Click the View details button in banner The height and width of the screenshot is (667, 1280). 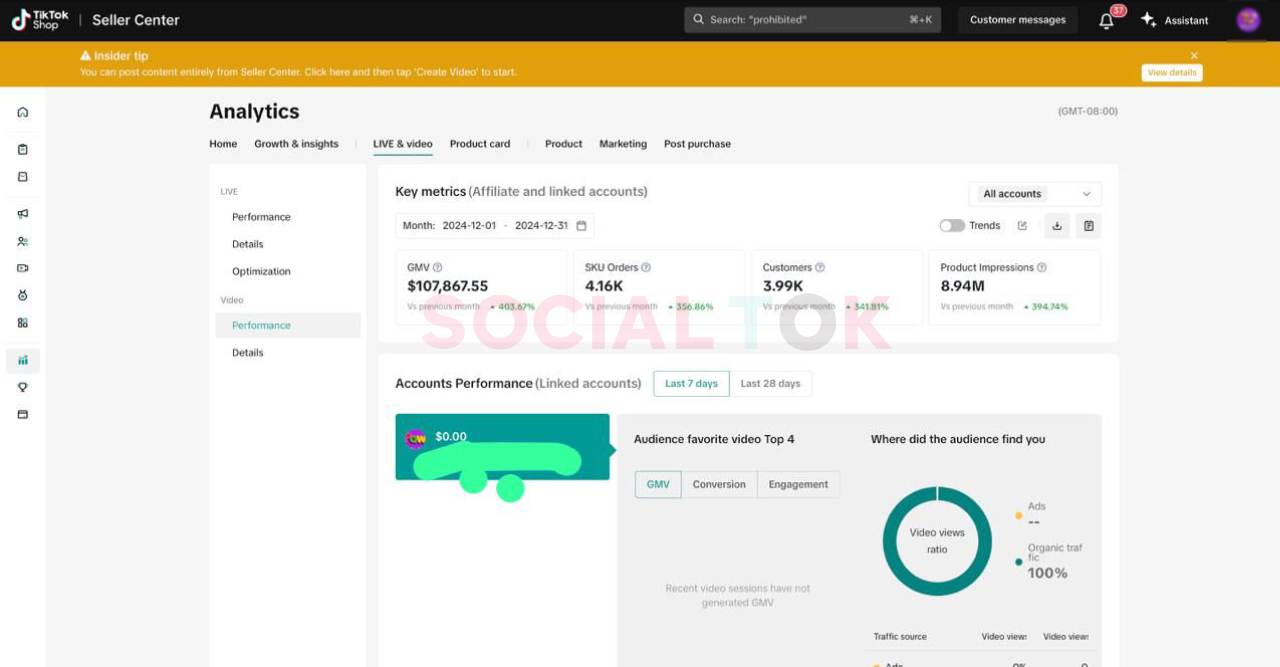click(x=1171, y=73)
